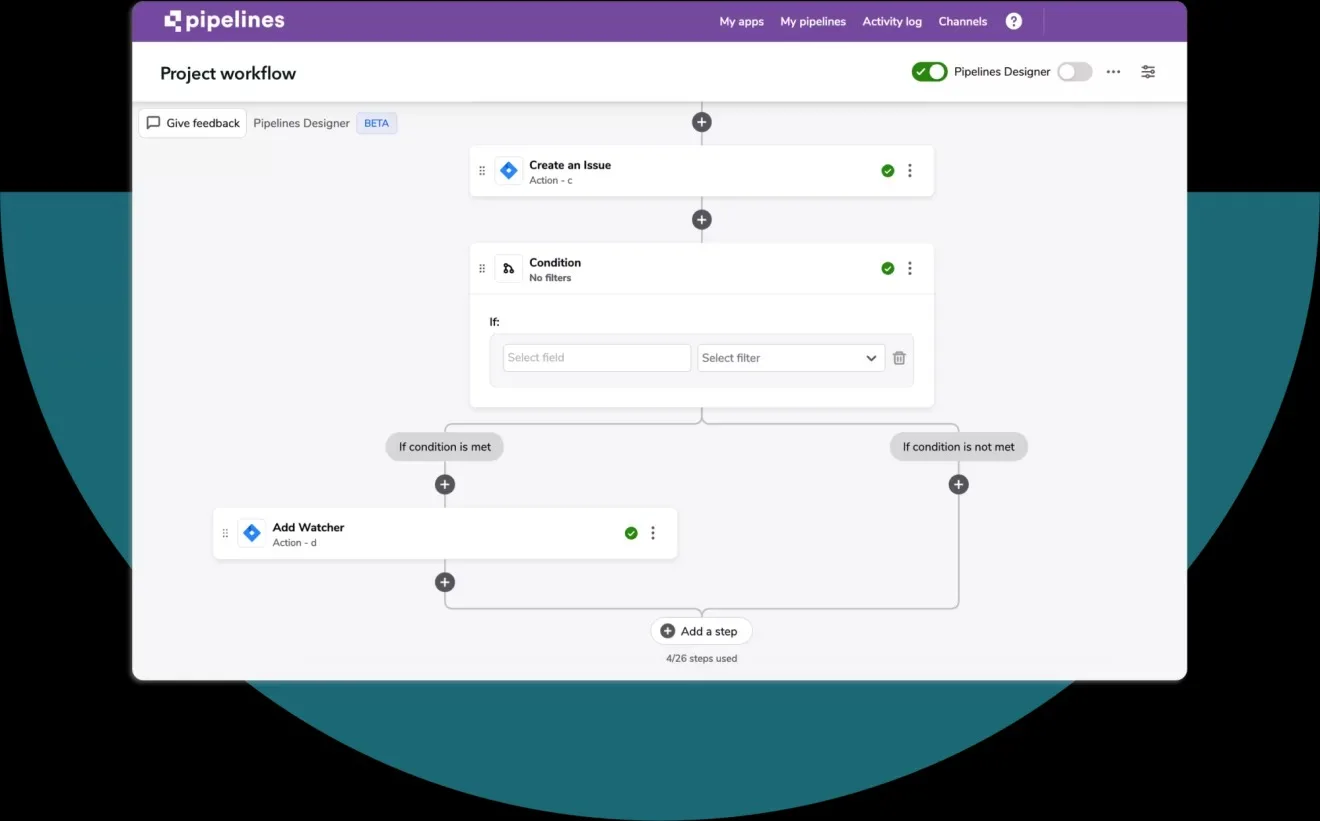Click the No filters subtitle
1320x821 pixels.
(550, 278)
